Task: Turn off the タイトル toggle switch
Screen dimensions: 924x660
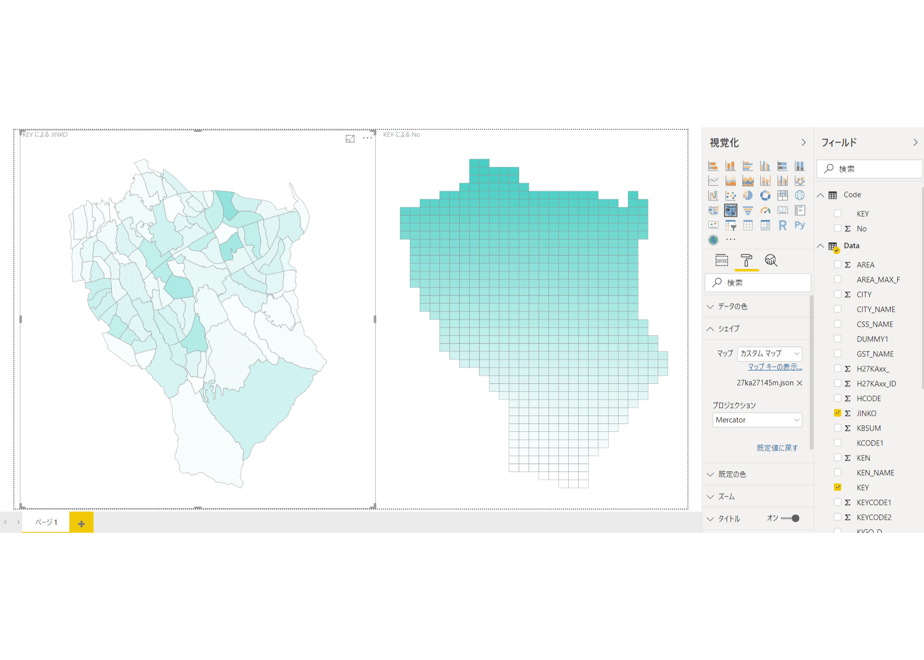Action: 790,519
